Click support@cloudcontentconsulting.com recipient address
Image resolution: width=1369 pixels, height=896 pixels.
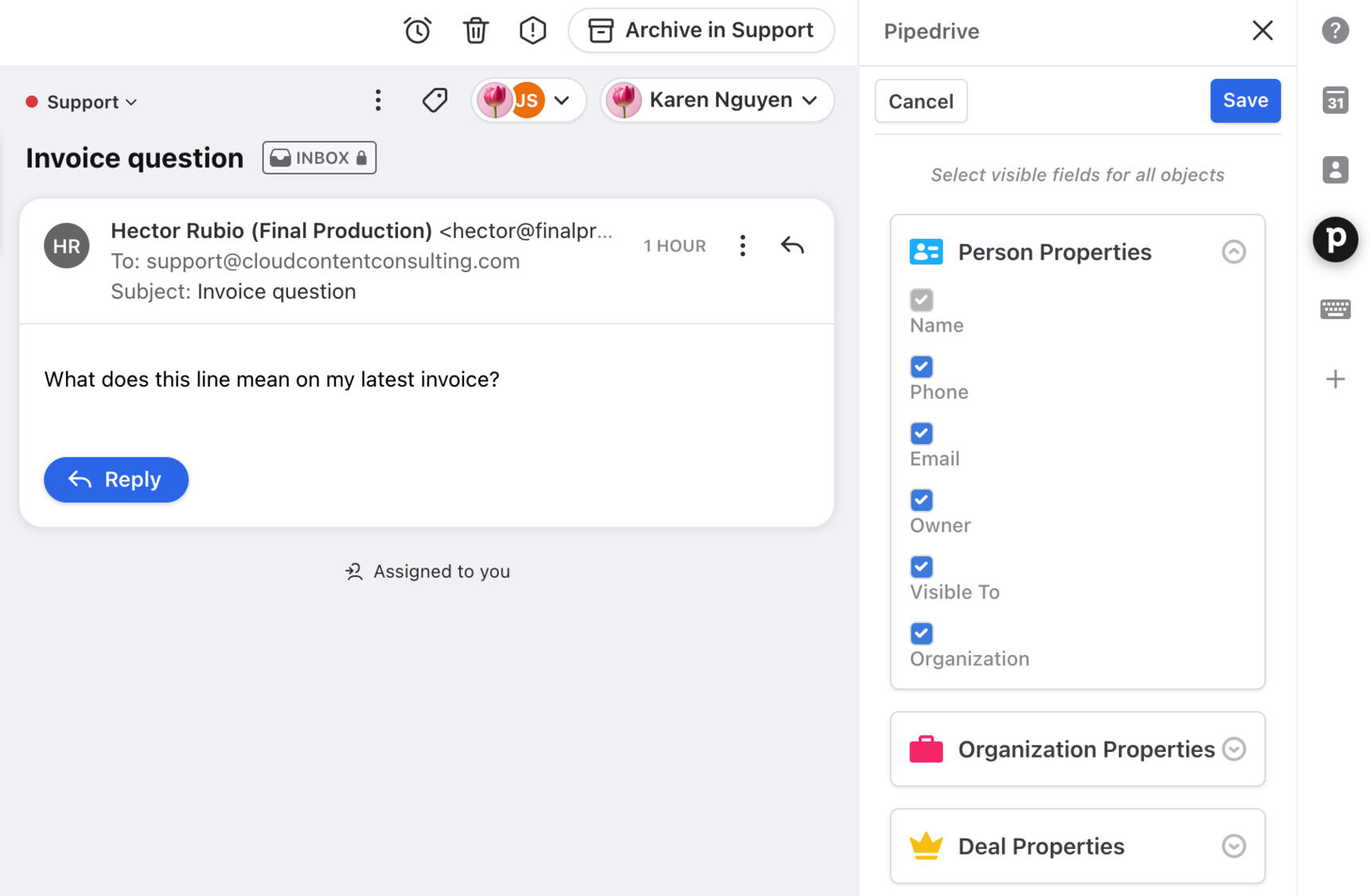point(333,261)
